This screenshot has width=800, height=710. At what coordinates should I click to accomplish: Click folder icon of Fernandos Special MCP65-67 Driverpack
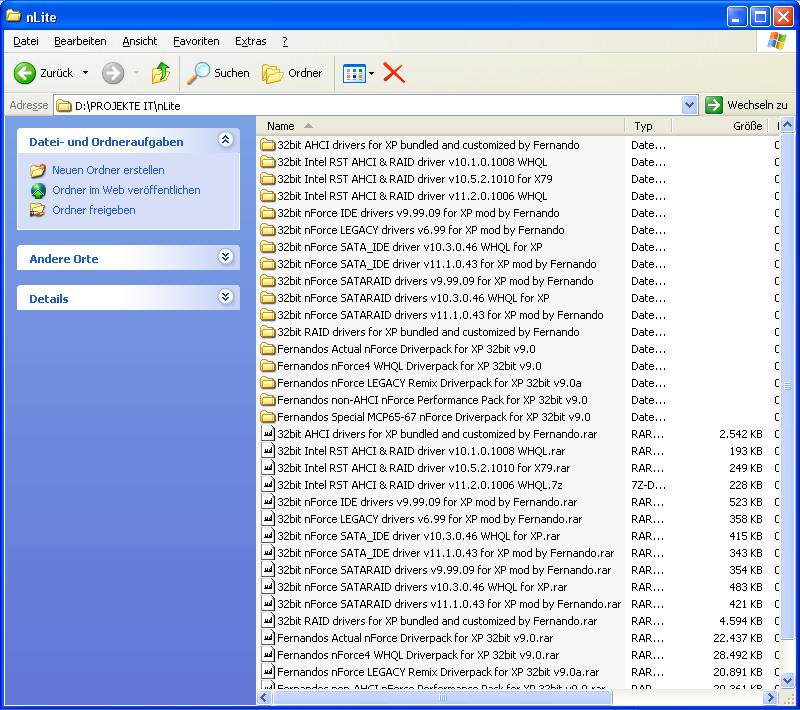click(267, 417)
